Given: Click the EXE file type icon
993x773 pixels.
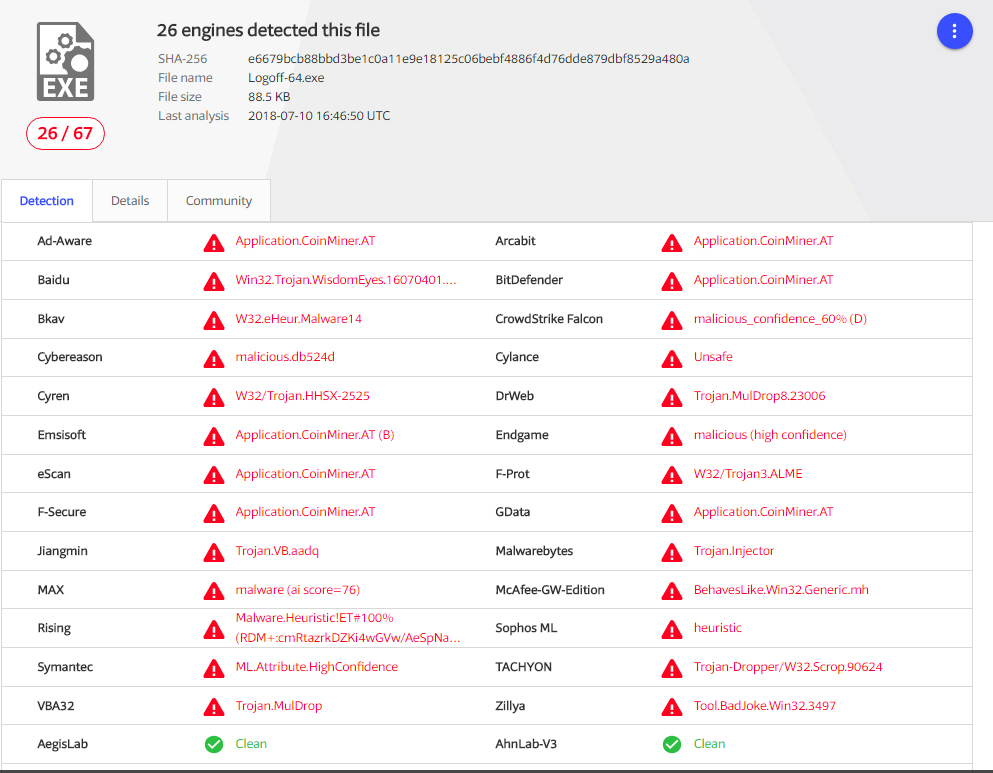Looking at the screenshot, I should click(65, 61).
